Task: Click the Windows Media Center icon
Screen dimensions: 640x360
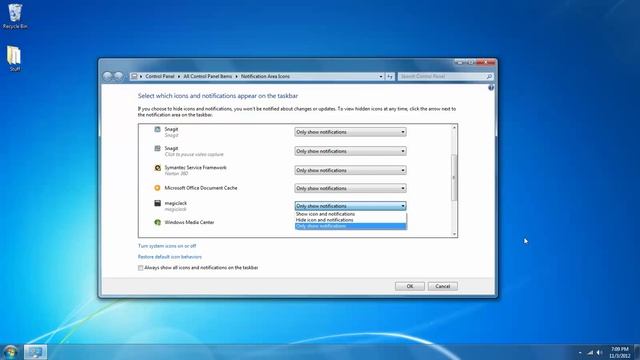Action: (157, 222)
